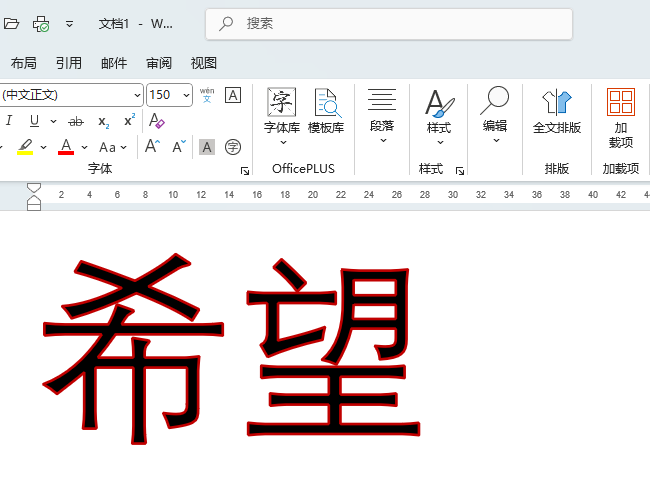Open the Change Case Aa menu
The height and width of the screenshot is (491, 650).
[x=112, y=147]
